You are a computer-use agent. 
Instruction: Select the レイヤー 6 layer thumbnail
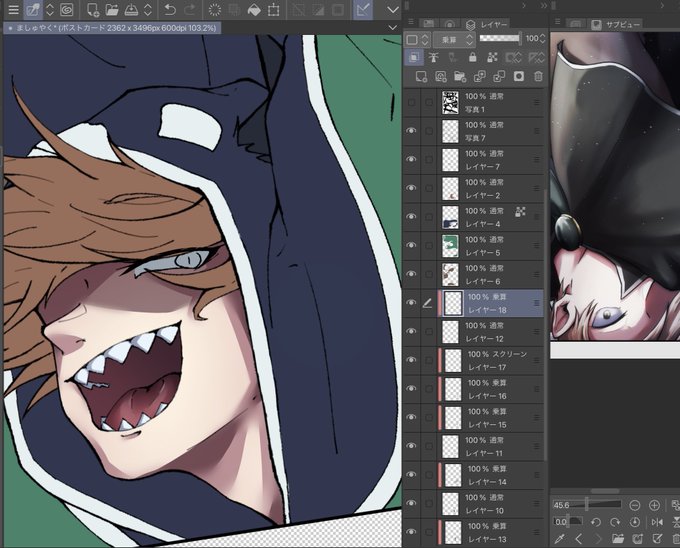[450, 274]
